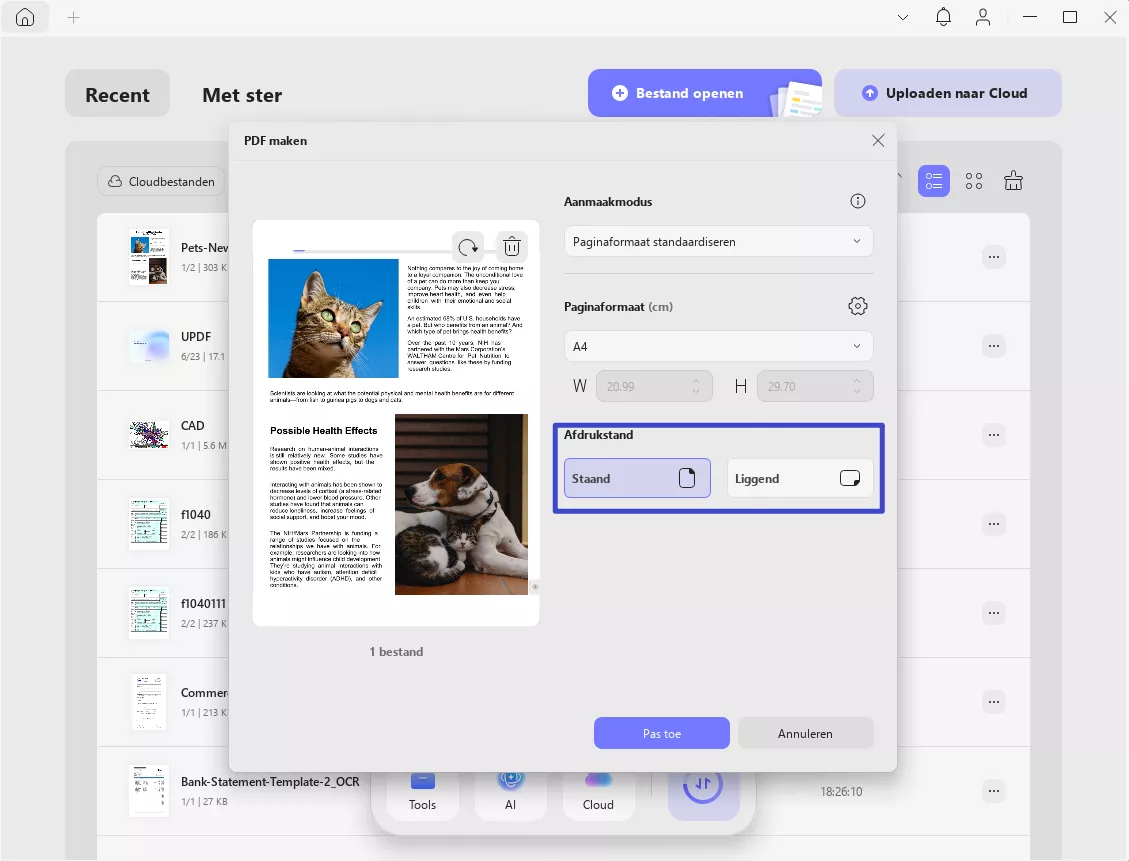Open the CAD file thumbnail
Viewport: 1129px width, 861px height.
coord(149,435)
